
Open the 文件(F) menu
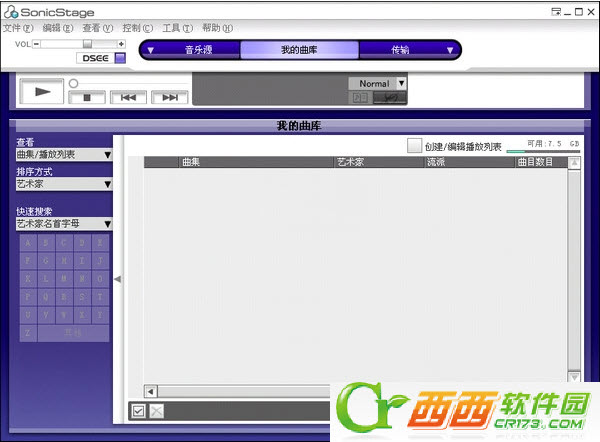coord(18,28)
